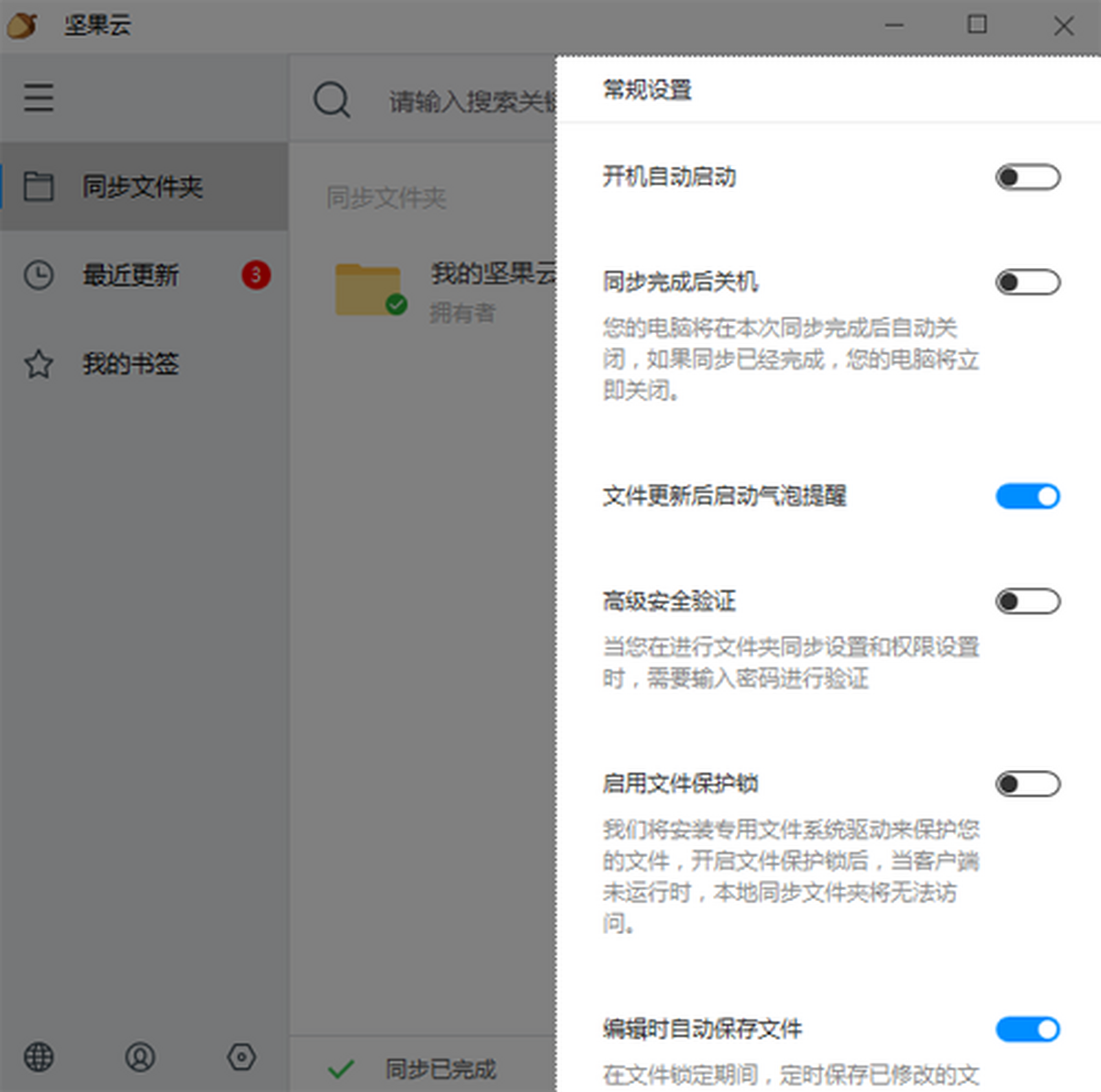Open 最近更新 in the sidebar
The width and height of the screenshot is (1101, 1092).
tap(130, 275)
